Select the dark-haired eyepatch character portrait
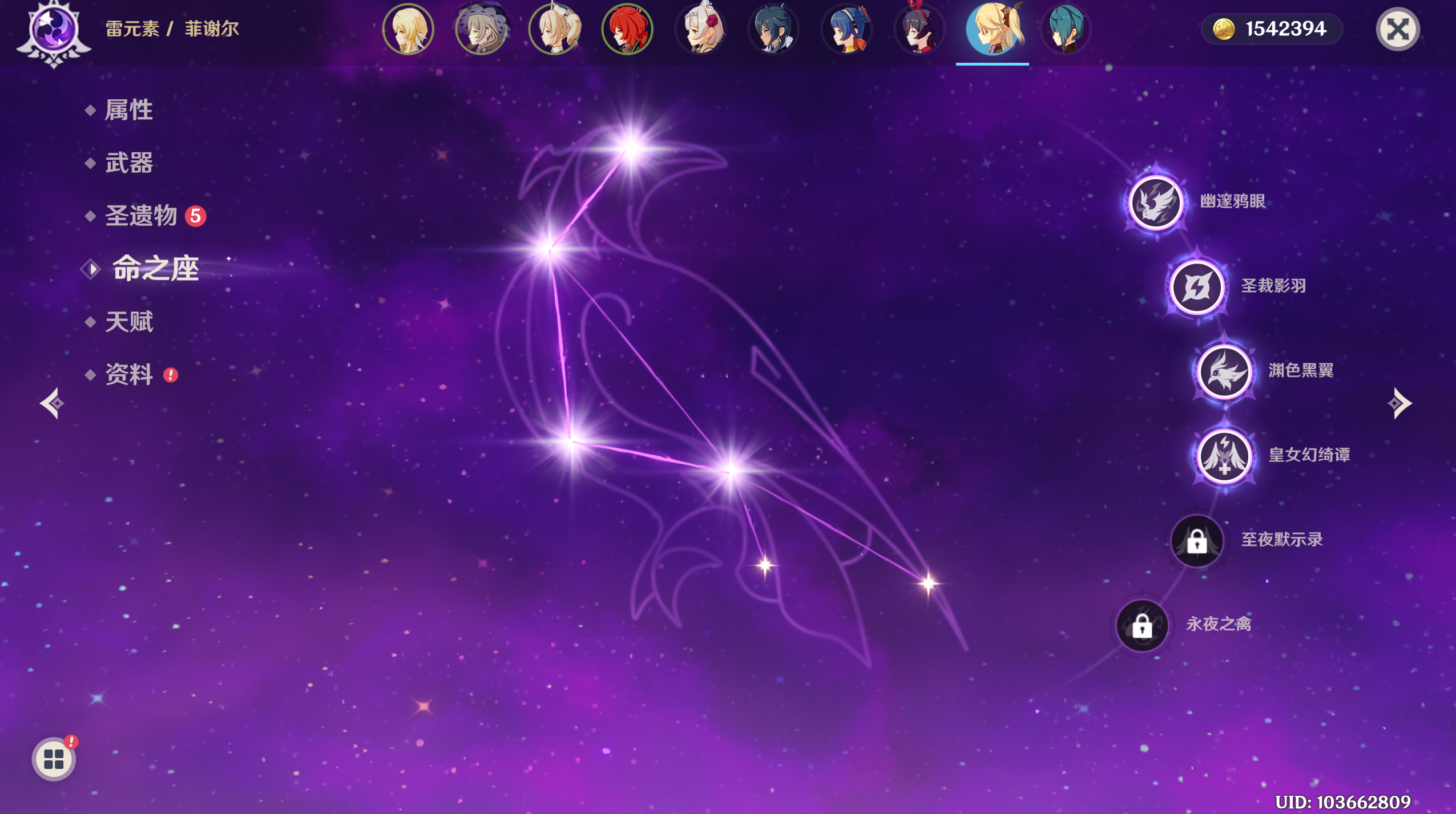Viewport: 1456px width, 814px height. [773, 29]
